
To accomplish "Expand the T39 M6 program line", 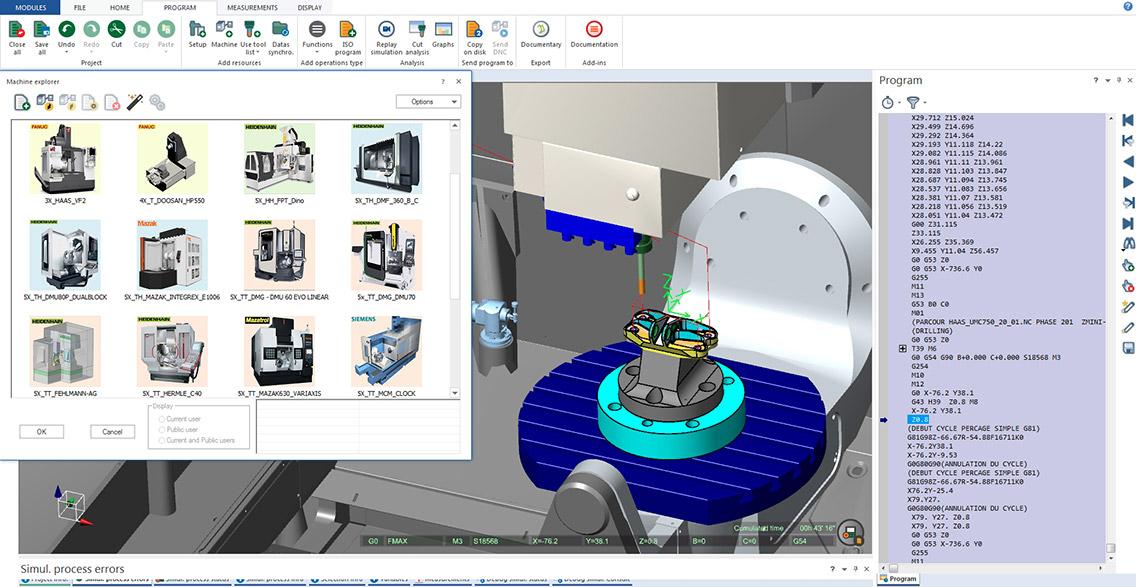I will tap(903, 348).
